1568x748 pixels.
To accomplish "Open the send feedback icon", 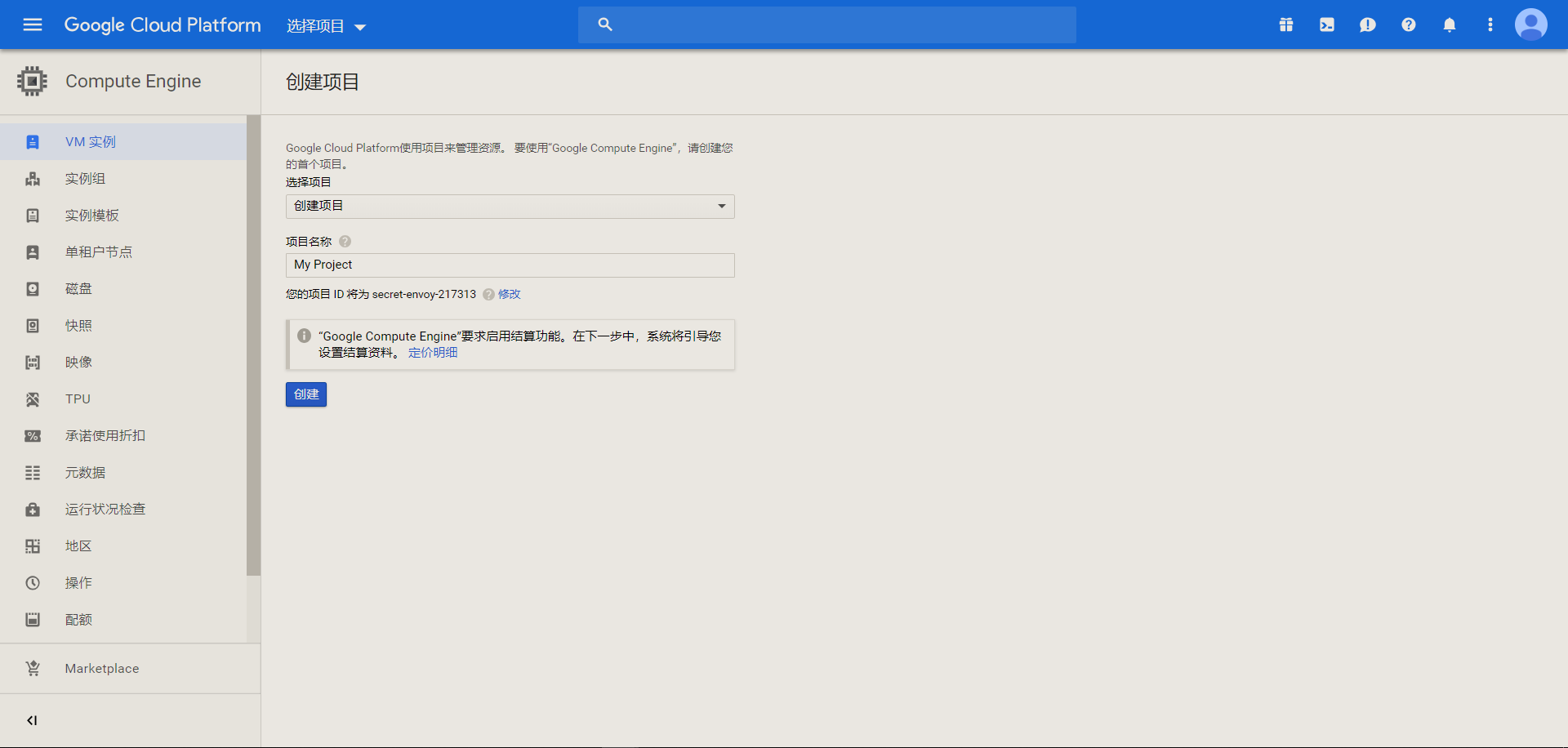I will 1368,24.
